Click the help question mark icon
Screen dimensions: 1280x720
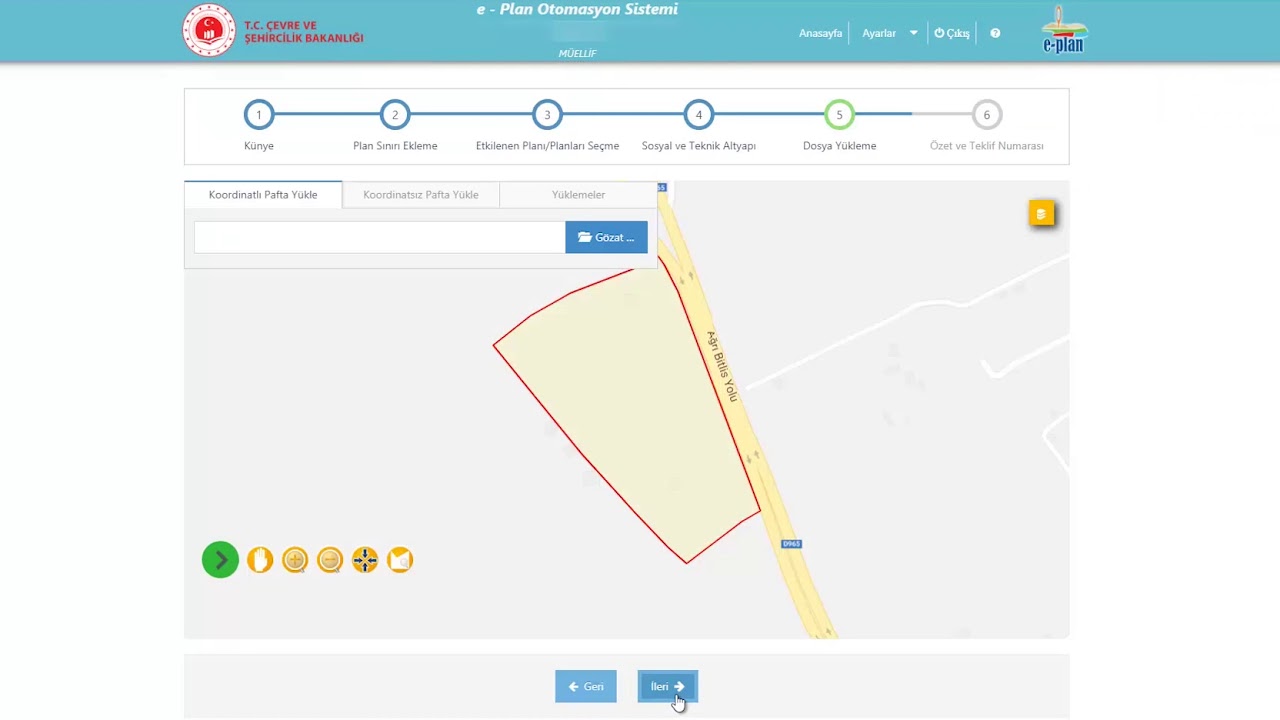pyautogui.click(x=995, y=33)
